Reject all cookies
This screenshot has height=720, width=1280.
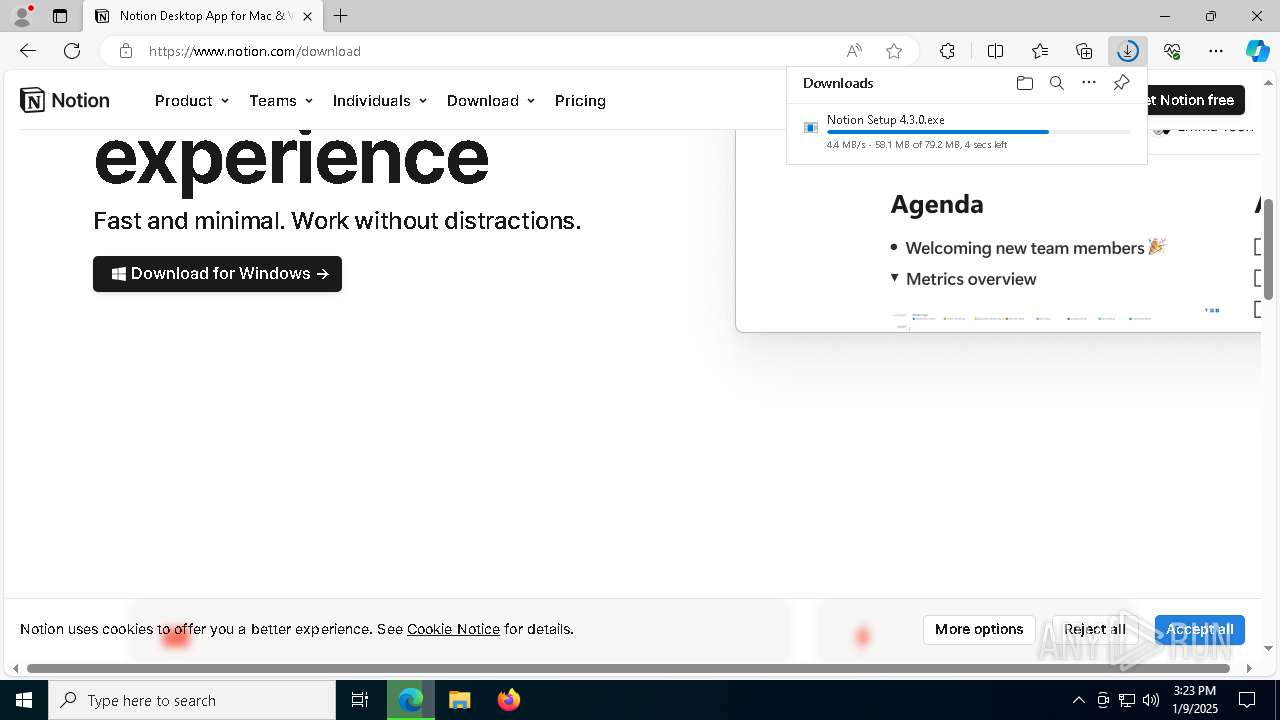tap(1095, 629)
